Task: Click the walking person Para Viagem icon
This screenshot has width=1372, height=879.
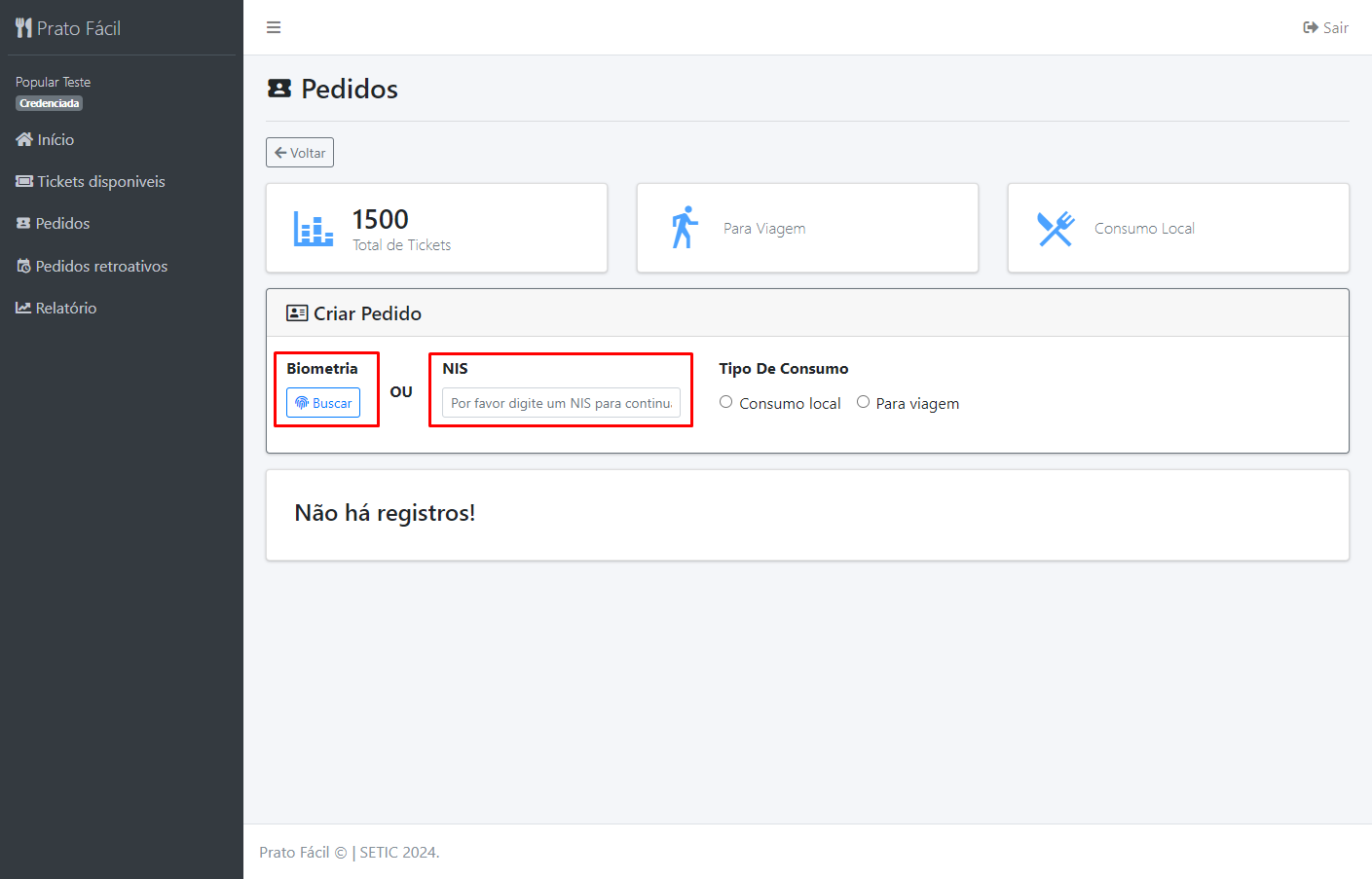Action: pos(685,228)
